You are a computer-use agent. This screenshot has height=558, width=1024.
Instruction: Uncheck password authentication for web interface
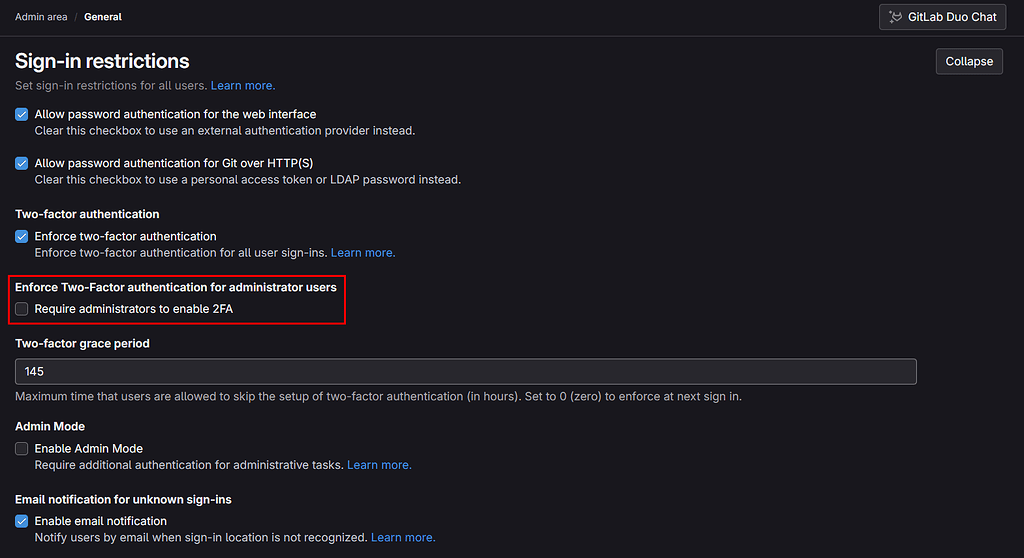click(x=22, y=114)
